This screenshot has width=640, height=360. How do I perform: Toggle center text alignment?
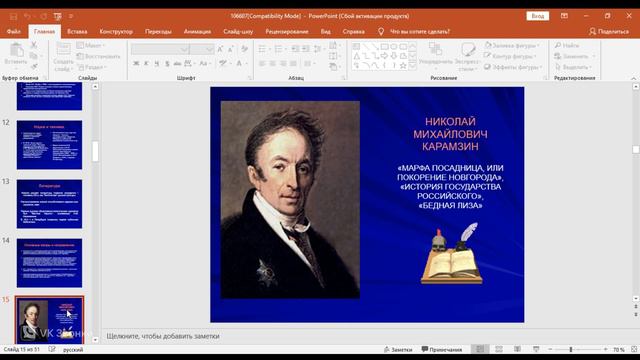(x=272, y=63)
